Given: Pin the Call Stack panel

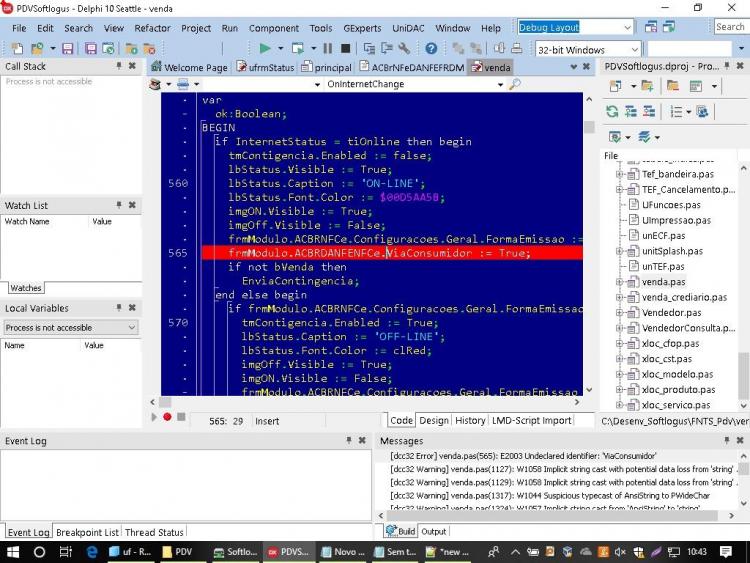Looking at the screenshot, I should [x=119, y=66].
